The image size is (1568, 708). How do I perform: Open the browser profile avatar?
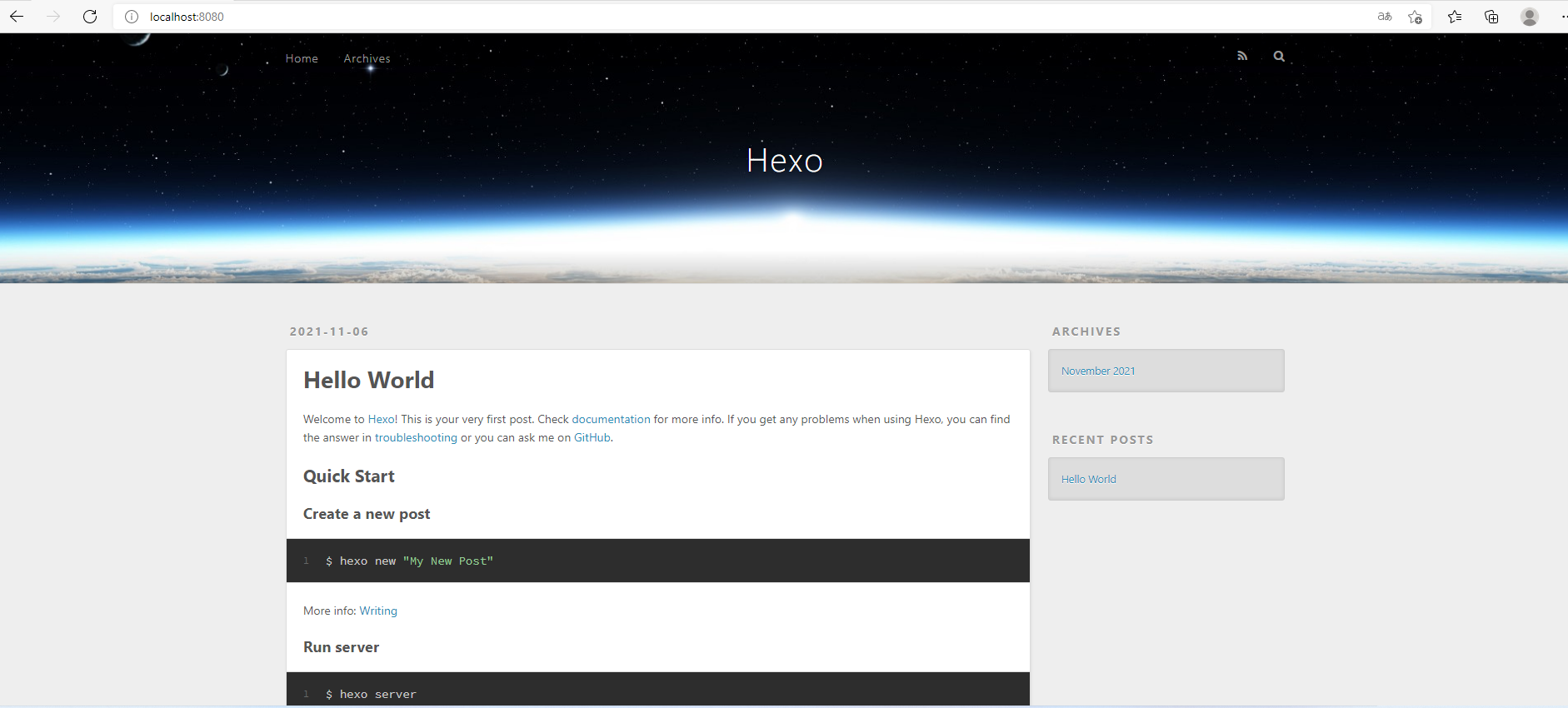click(x=1529, y=17)
